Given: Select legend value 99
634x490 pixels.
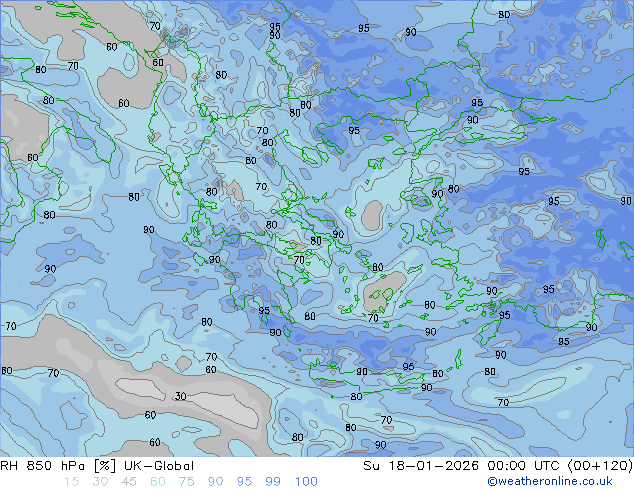Looking at the screenshot, I should (273, 482).
